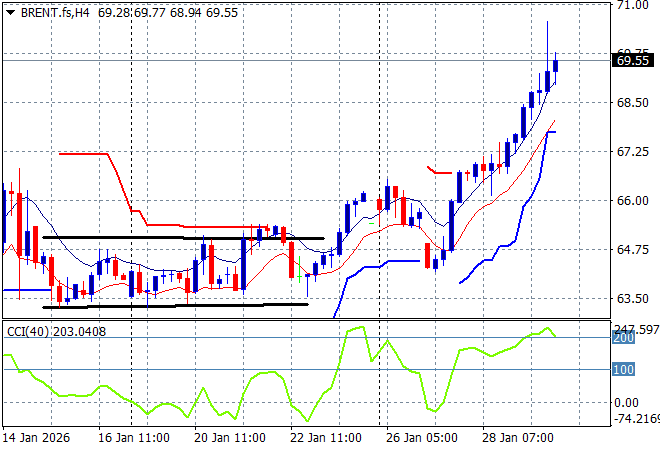Click the 26 Jan 05:00 time label
This screenshot has height=450, width=660.
[422, 438]
